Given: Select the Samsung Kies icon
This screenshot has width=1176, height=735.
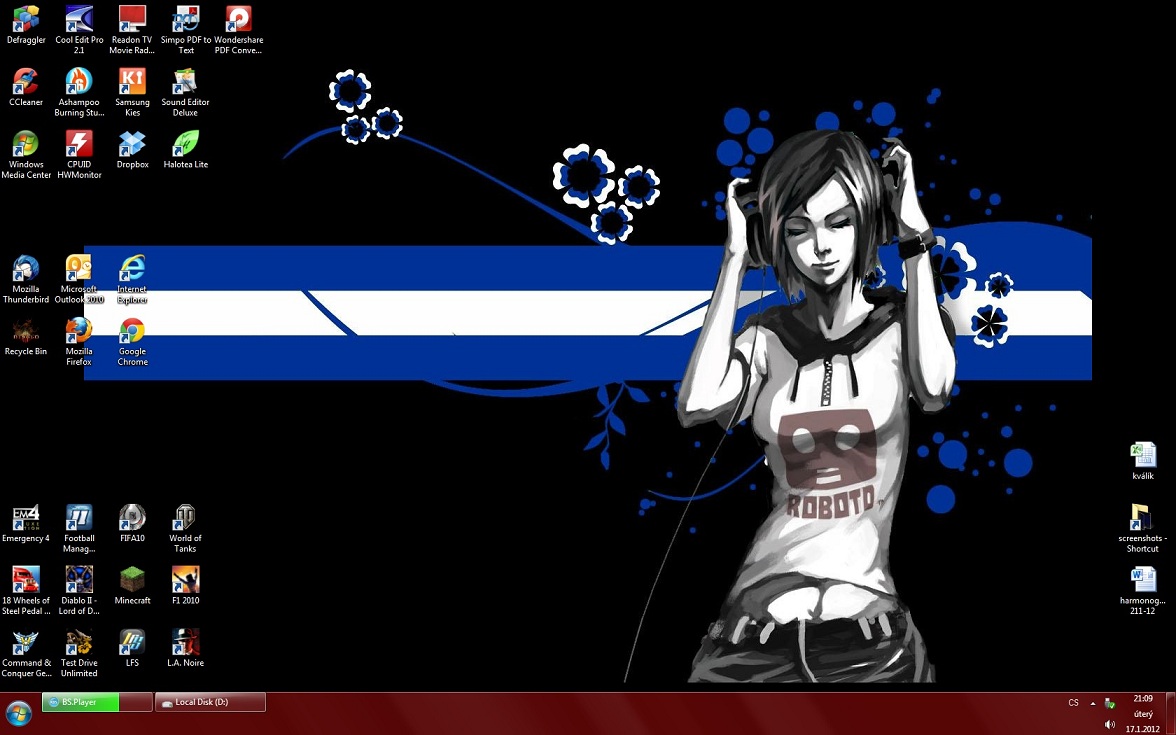Looking at the screenshot, I should click(x=132, y=82).
